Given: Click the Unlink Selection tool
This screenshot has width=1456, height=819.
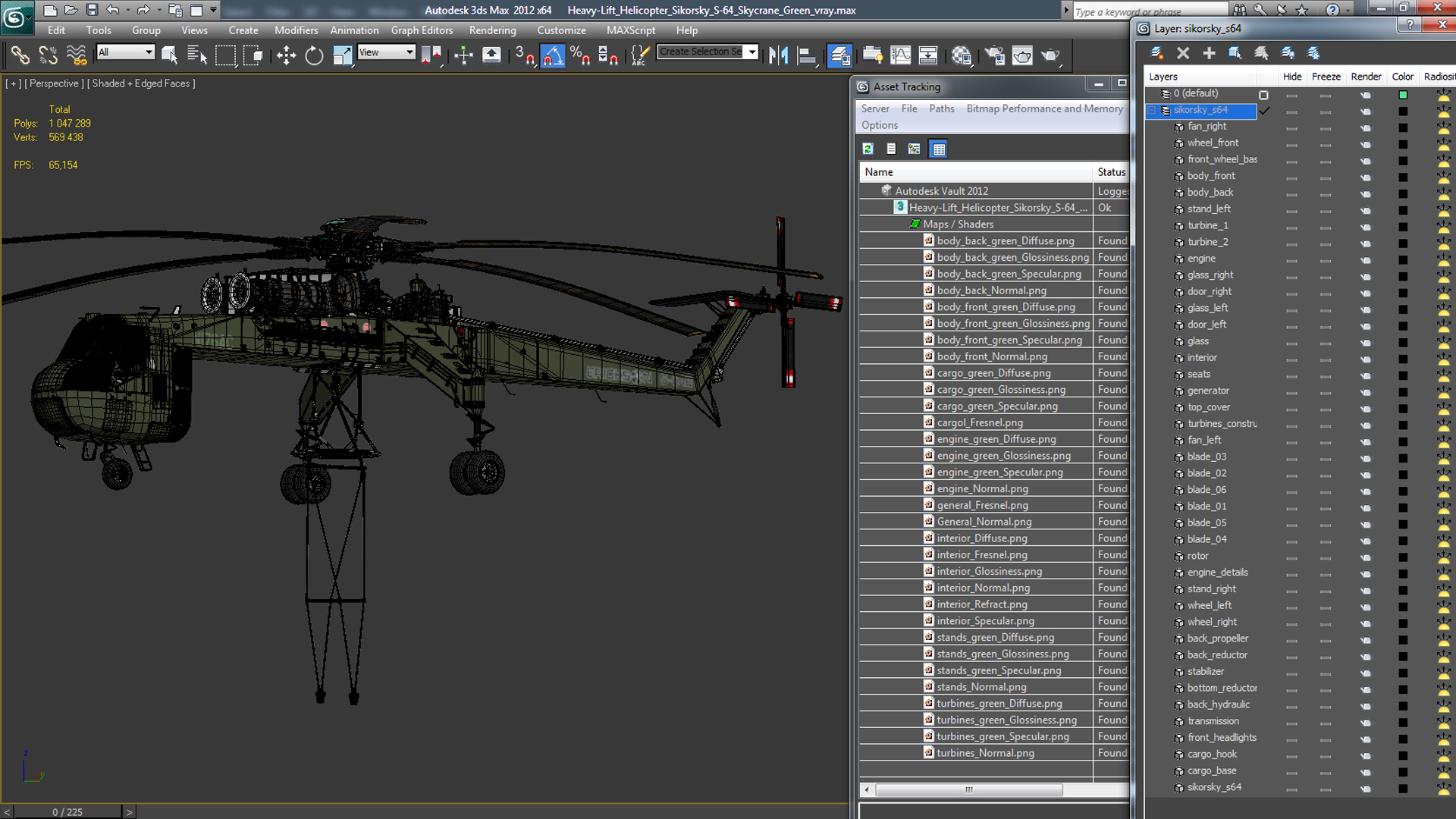Looking at the screenshot, I should click(49, 55).
